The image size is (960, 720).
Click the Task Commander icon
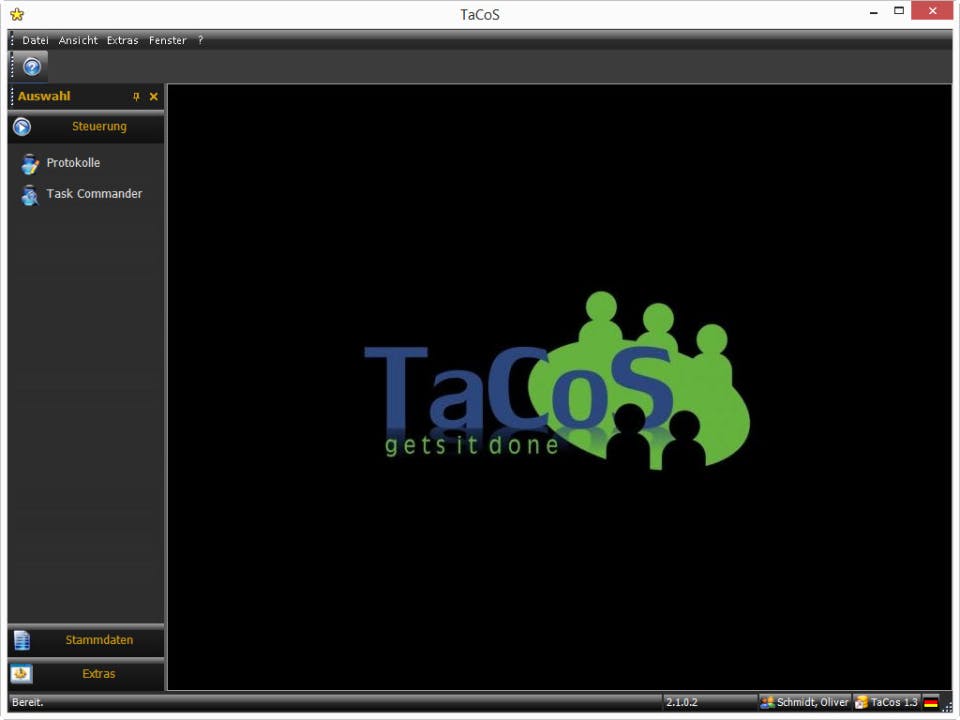[29, 195]
